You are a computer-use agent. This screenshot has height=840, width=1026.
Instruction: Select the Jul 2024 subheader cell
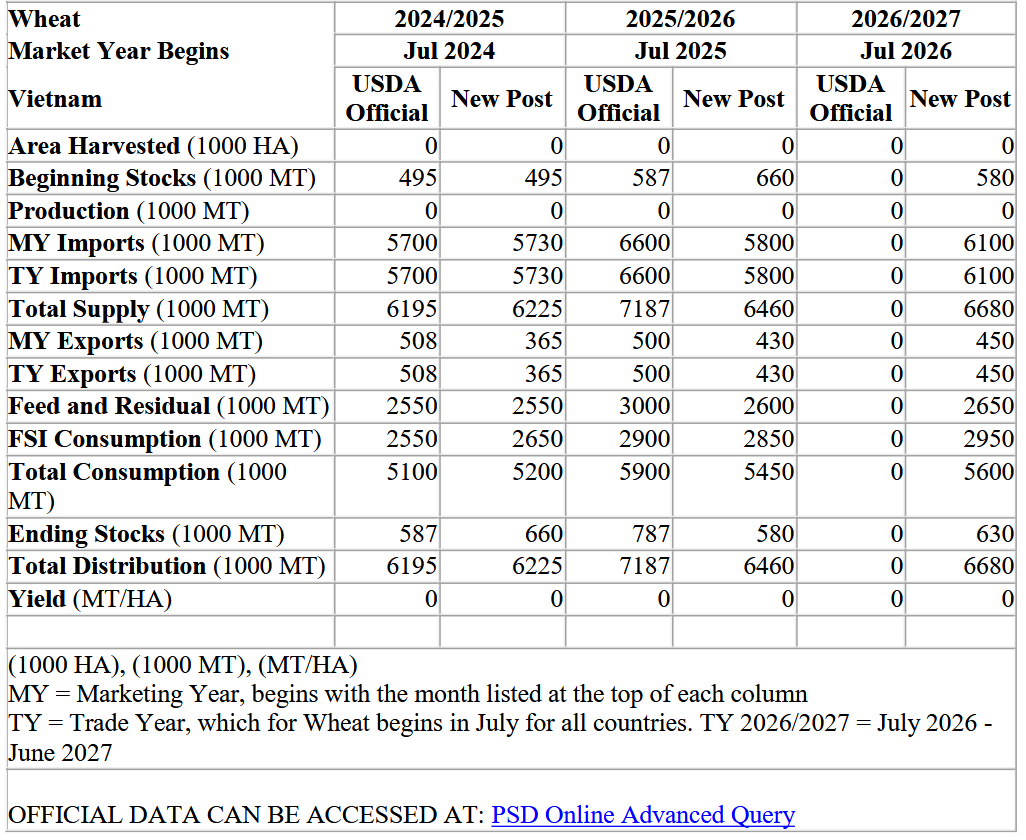(x=449, y=51)
